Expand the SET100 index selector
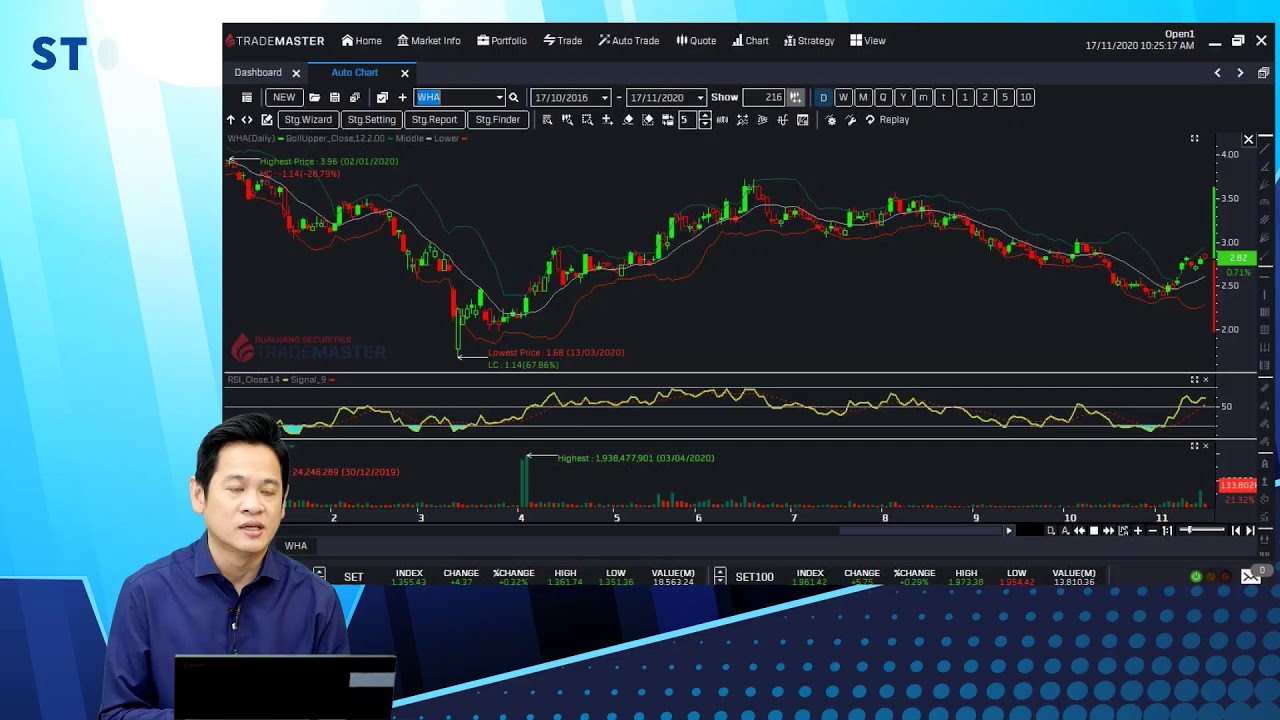Viewport: 1280px width, 720px height. coord(720,575)
